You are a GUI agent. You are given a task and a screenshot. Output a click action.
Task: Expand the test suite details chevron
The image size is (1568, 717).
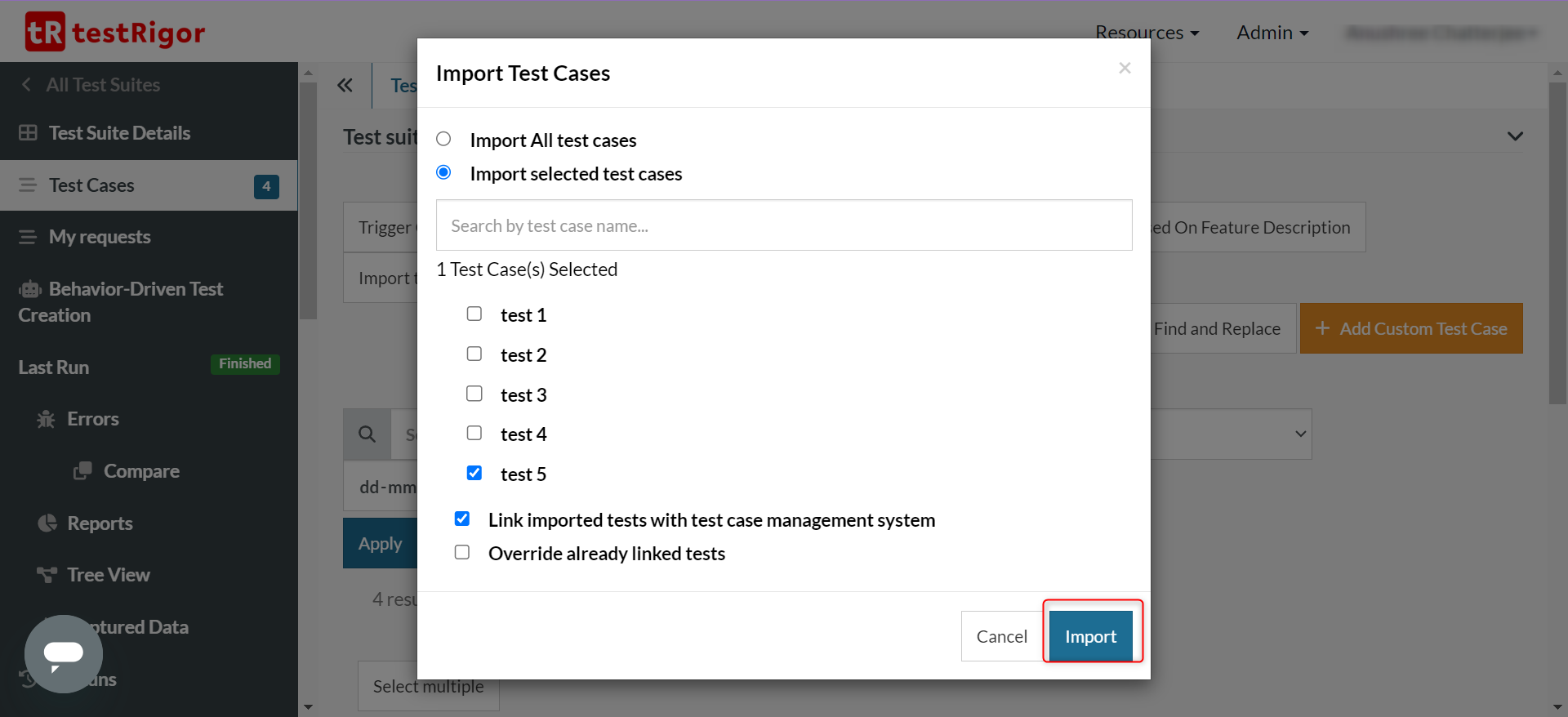click(x=1515, y=136)
